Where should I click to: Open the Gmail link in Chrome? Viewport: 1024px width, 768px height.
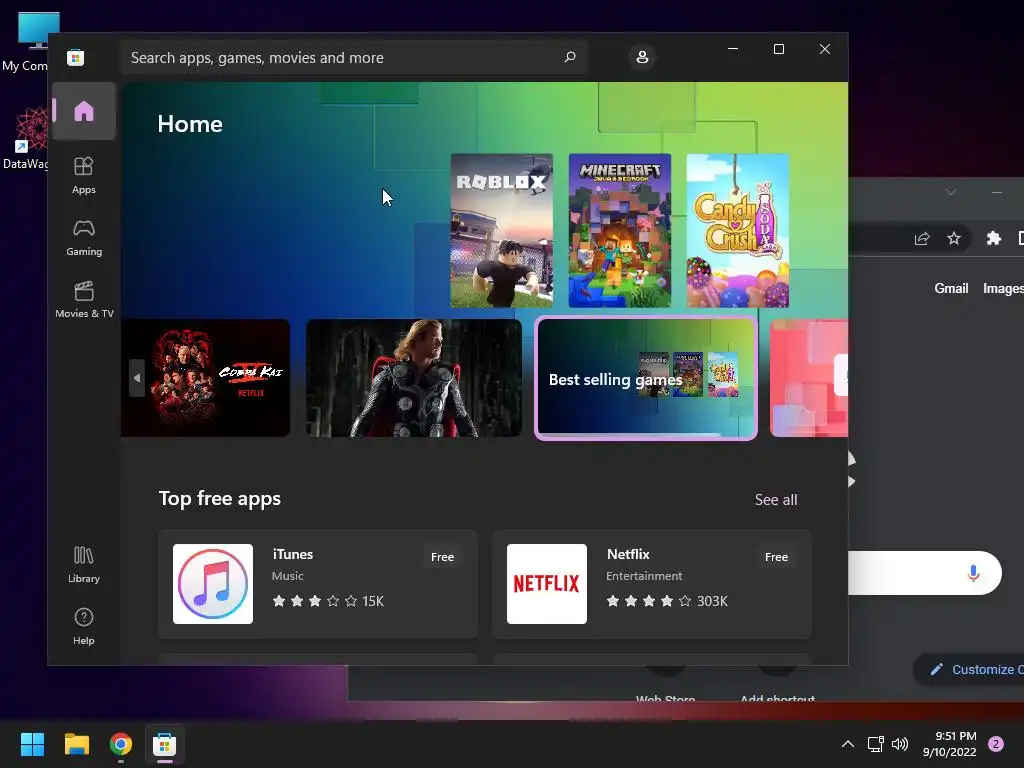pyautogui.click(x=951, y=288)
